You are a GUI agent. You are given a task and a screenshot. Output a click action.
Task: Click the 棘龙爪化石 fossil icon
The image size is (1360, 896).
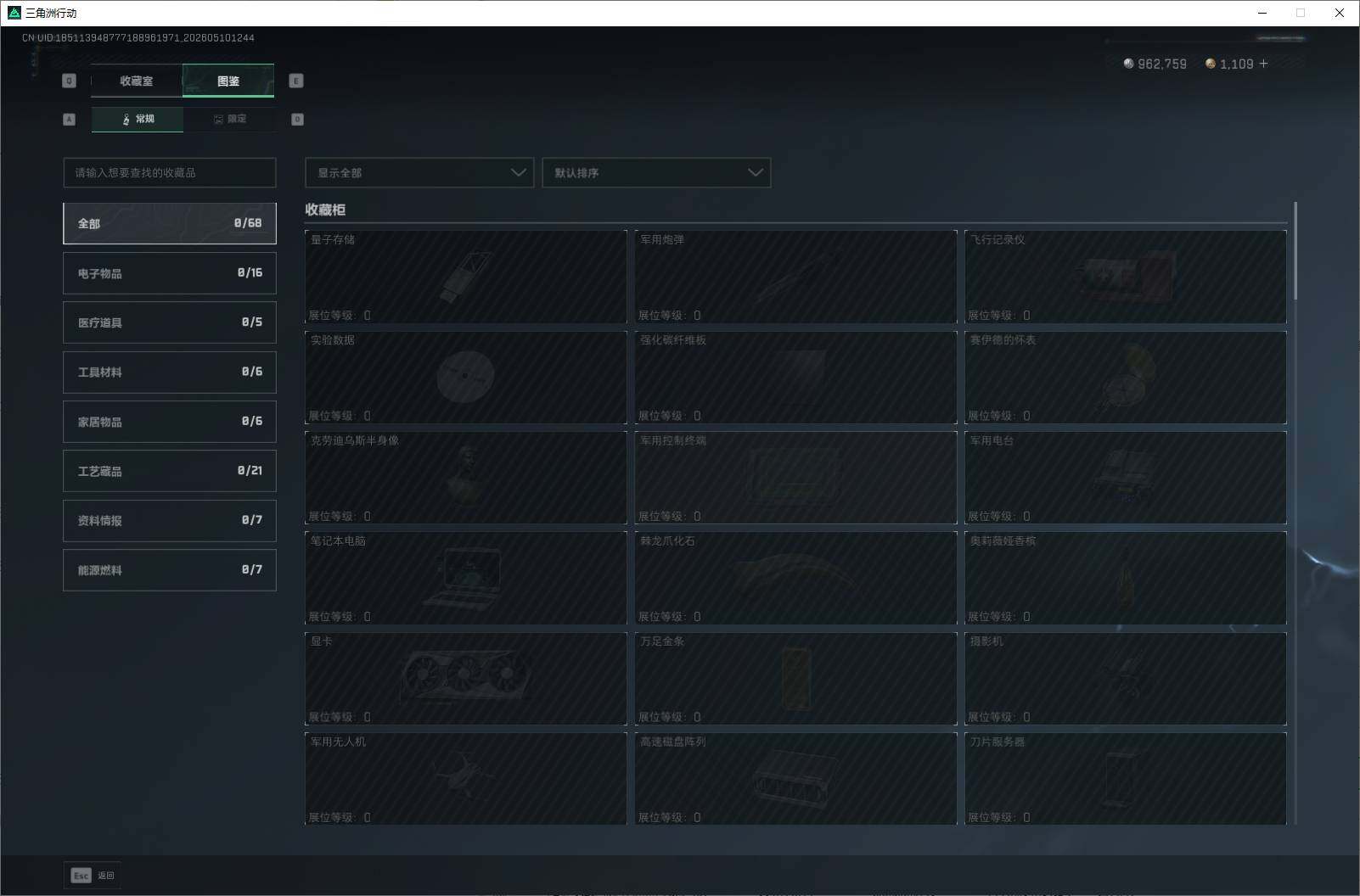pos(795,571)
